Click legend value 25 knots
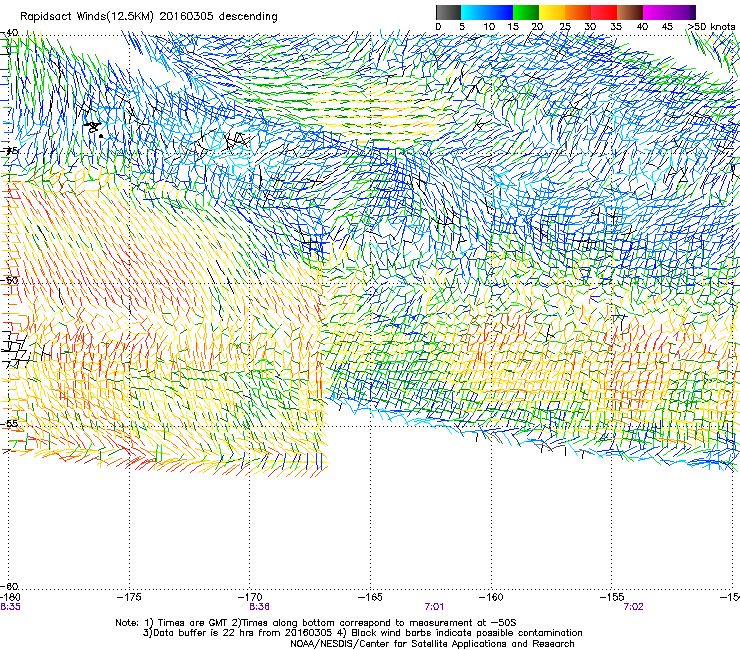740x650 pixels. 565,27
